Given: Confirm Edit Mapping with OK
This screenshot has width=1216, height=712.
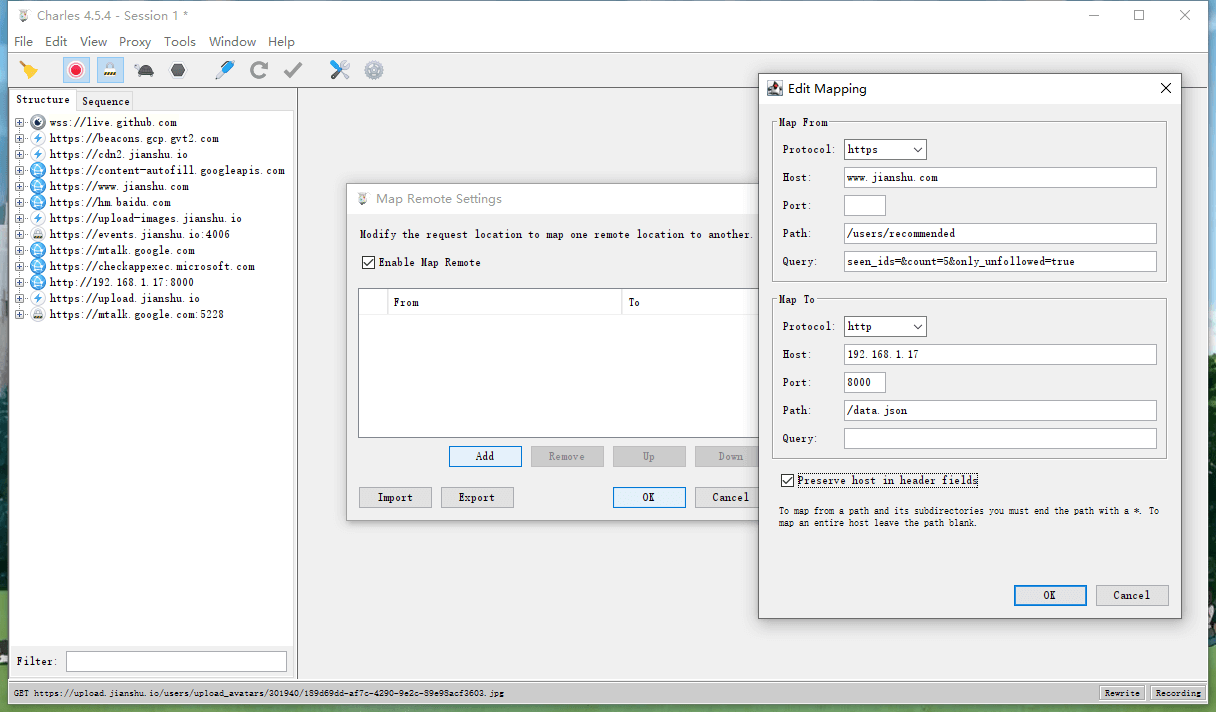Looking at the screenshot, I should tap(1050, 595).
